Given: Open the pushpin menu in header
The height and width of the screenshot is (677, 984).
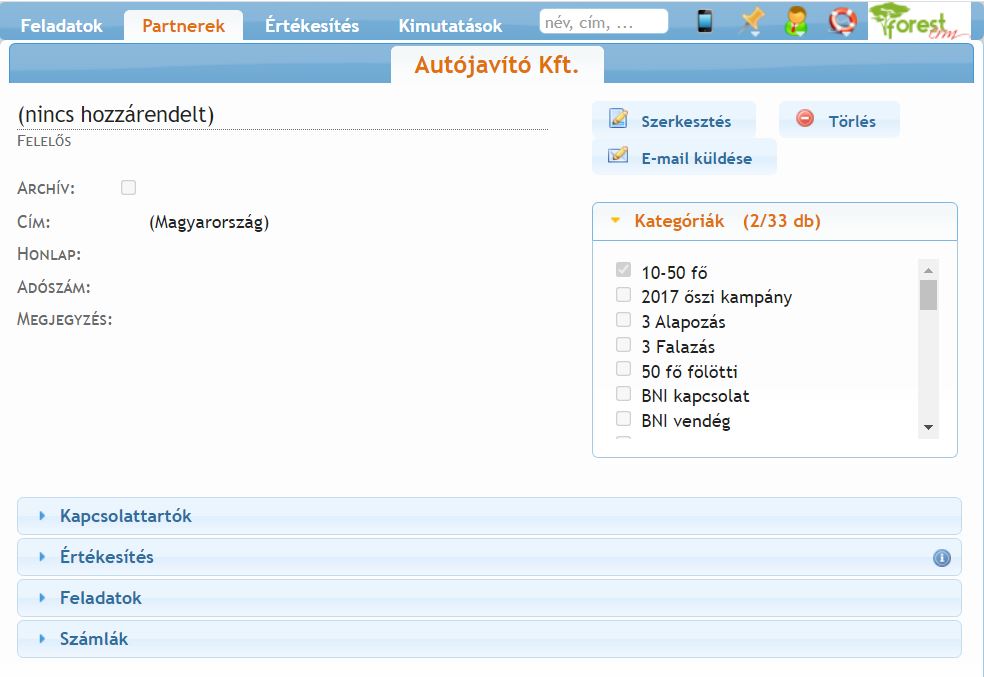Looking at the screenshot, I should (751, 22).
